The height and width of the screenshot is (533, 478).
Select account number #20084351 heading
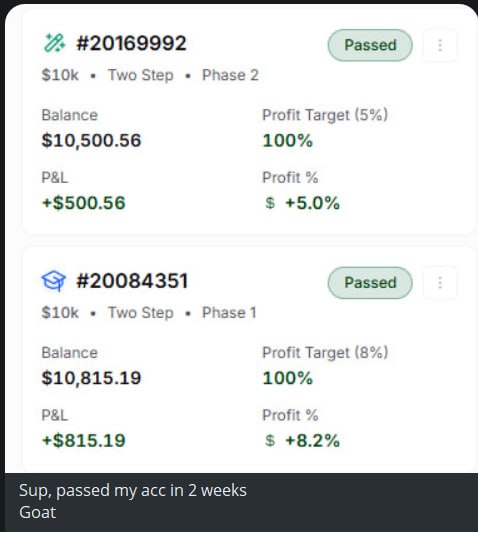pyautogui.click(x=132, y=281)
